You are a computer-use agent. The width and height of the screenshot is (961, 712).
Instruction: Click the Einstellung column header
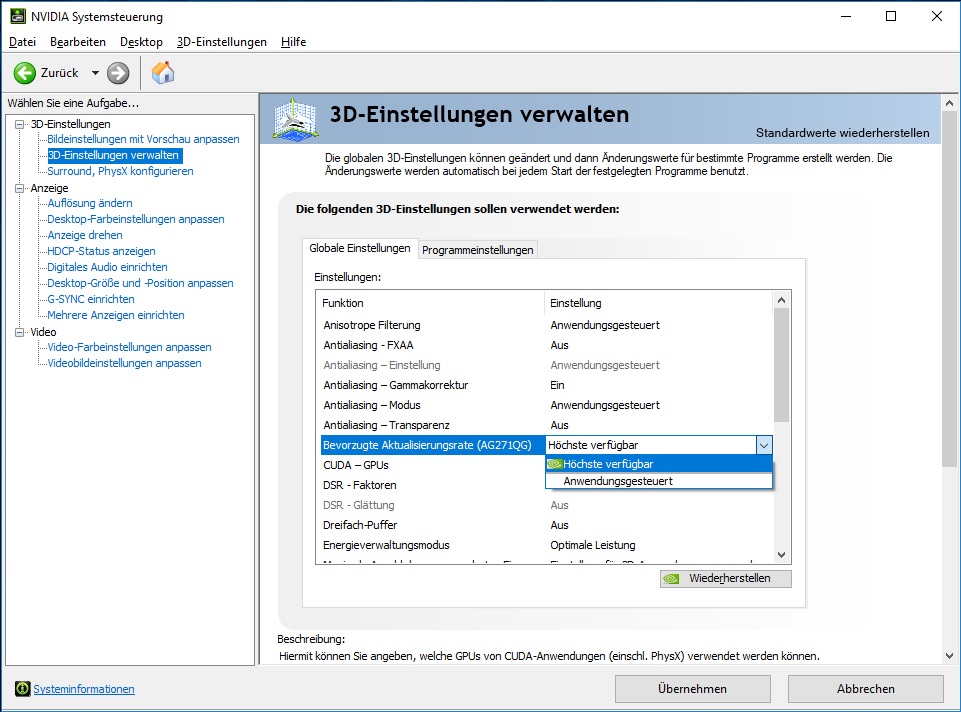tap(659, 303)
